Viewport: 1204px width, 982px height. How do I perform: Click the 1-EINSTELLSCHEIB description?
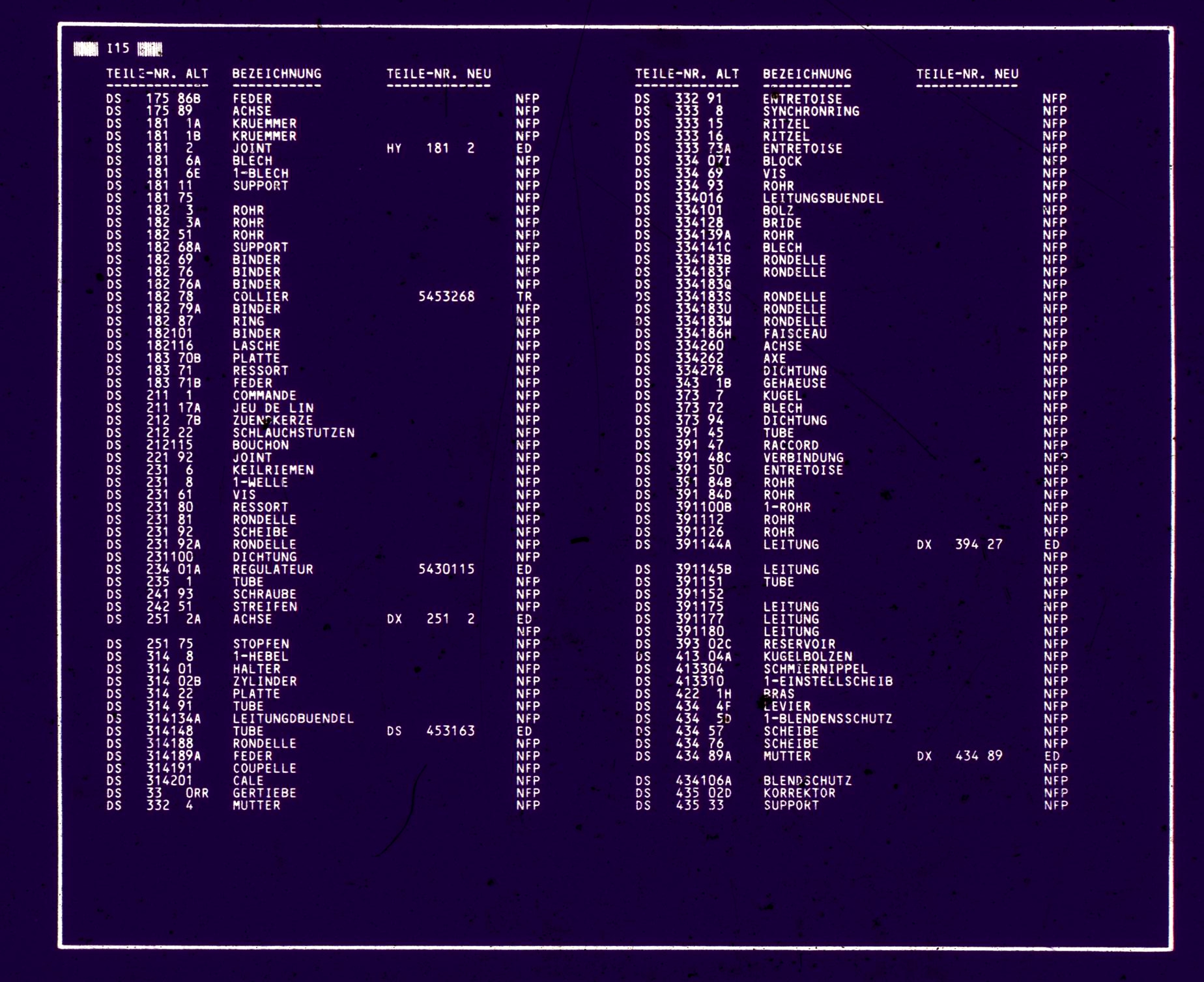click(x=828, y=682)
